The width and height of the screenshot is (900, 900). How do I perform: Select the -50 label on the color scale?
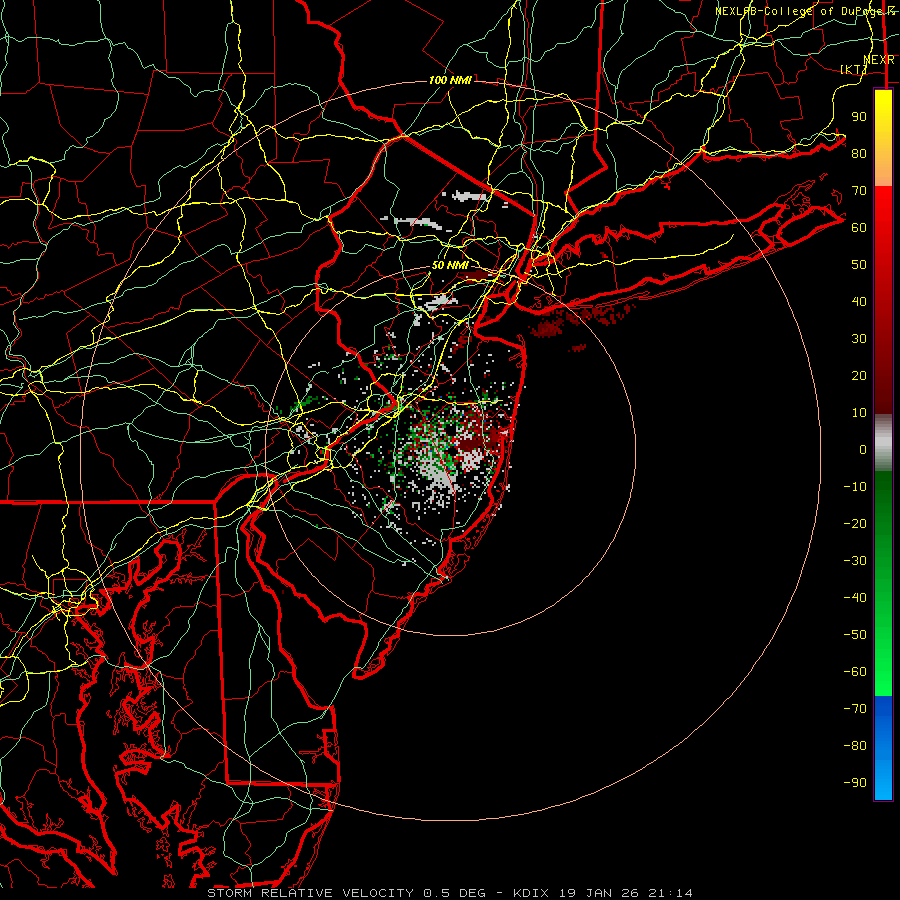[855, 635]
